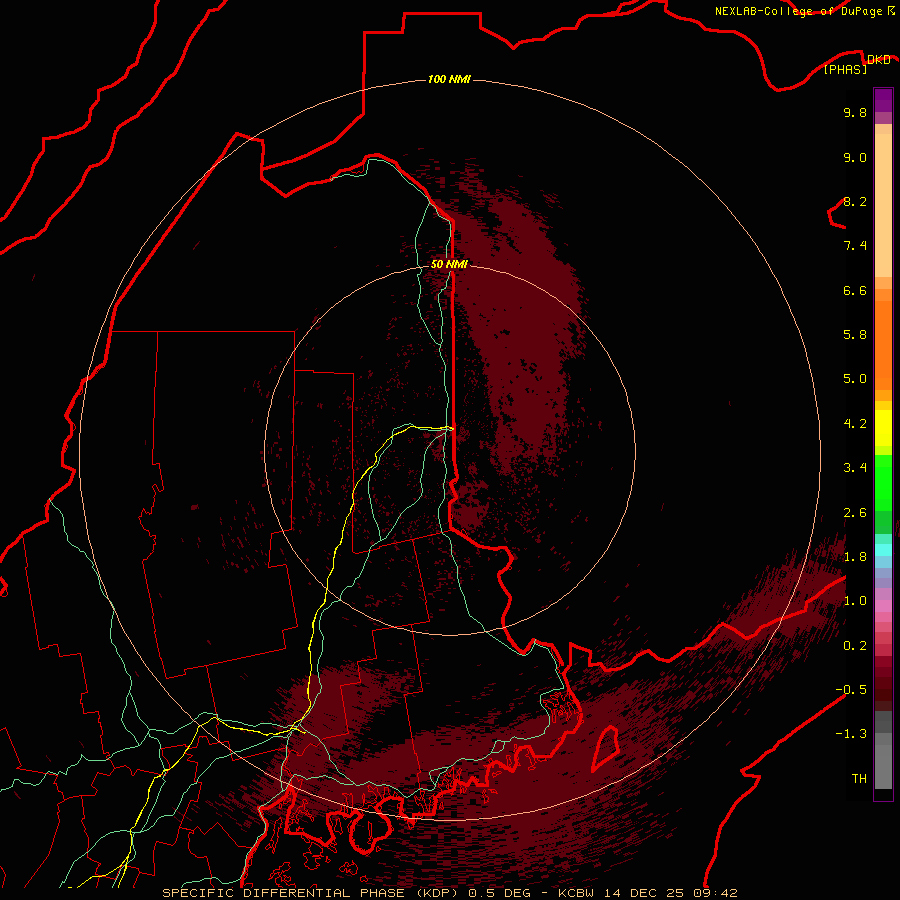
Task: Click the 5.0 value on the color scale
Action: point(855,379)
